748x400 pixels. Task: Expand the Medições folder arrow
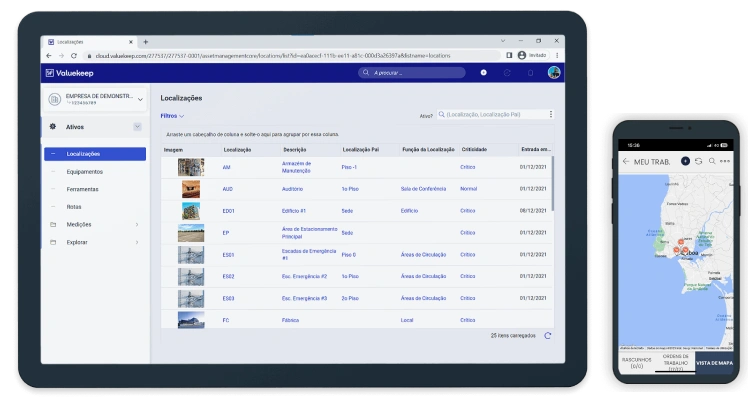[x=137, y=225]
